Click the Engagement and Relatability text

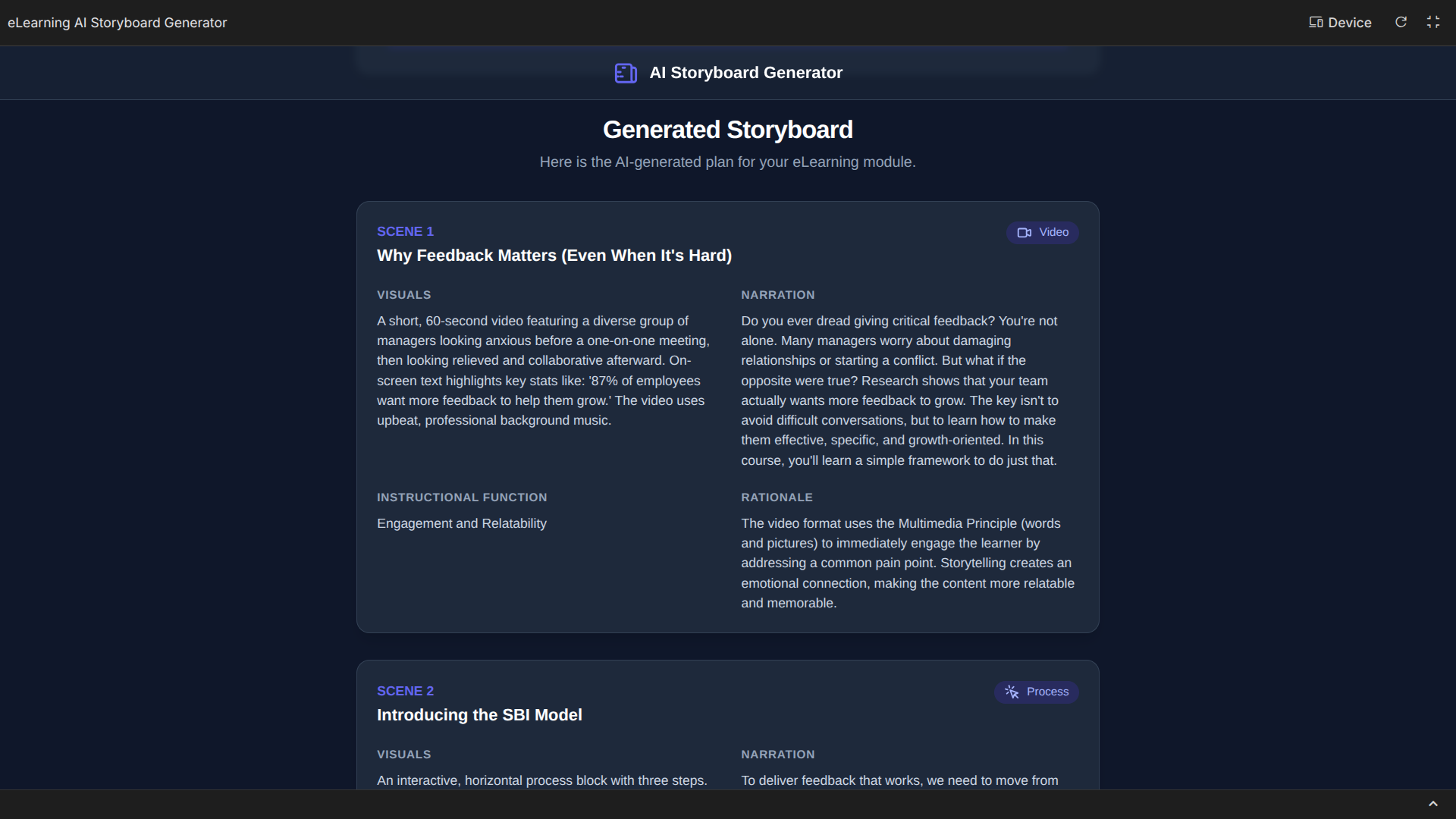click(x=461, y=523)
